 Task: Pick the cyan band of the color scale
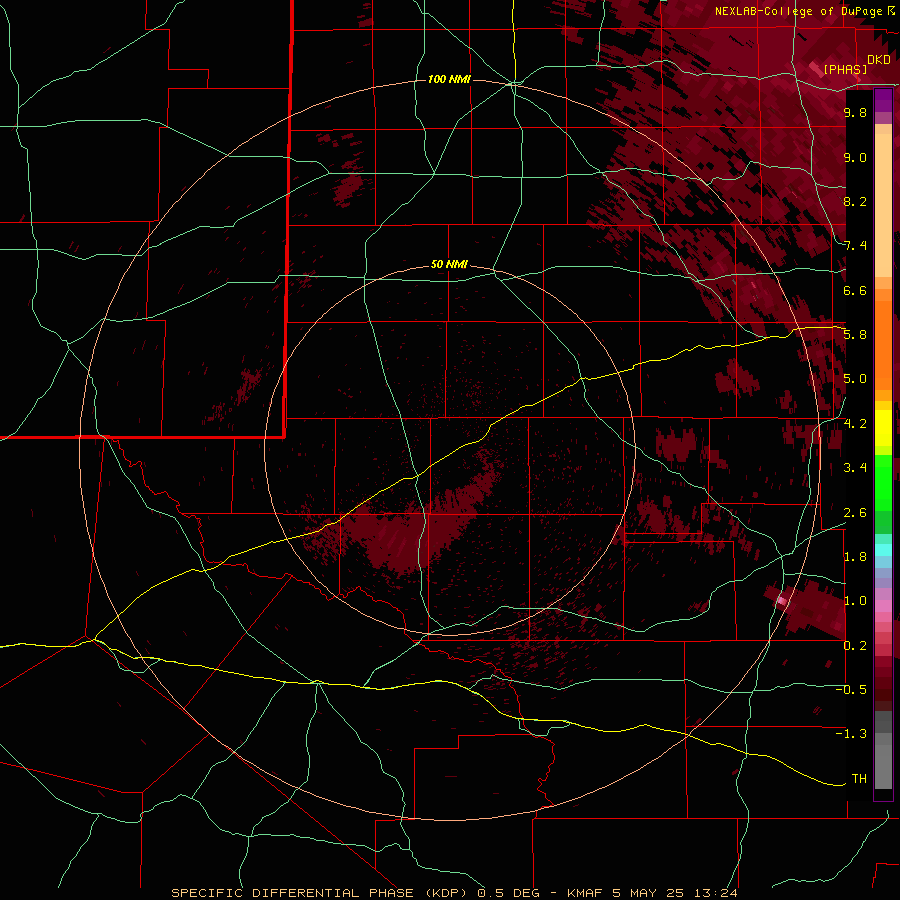coord(883,550)
